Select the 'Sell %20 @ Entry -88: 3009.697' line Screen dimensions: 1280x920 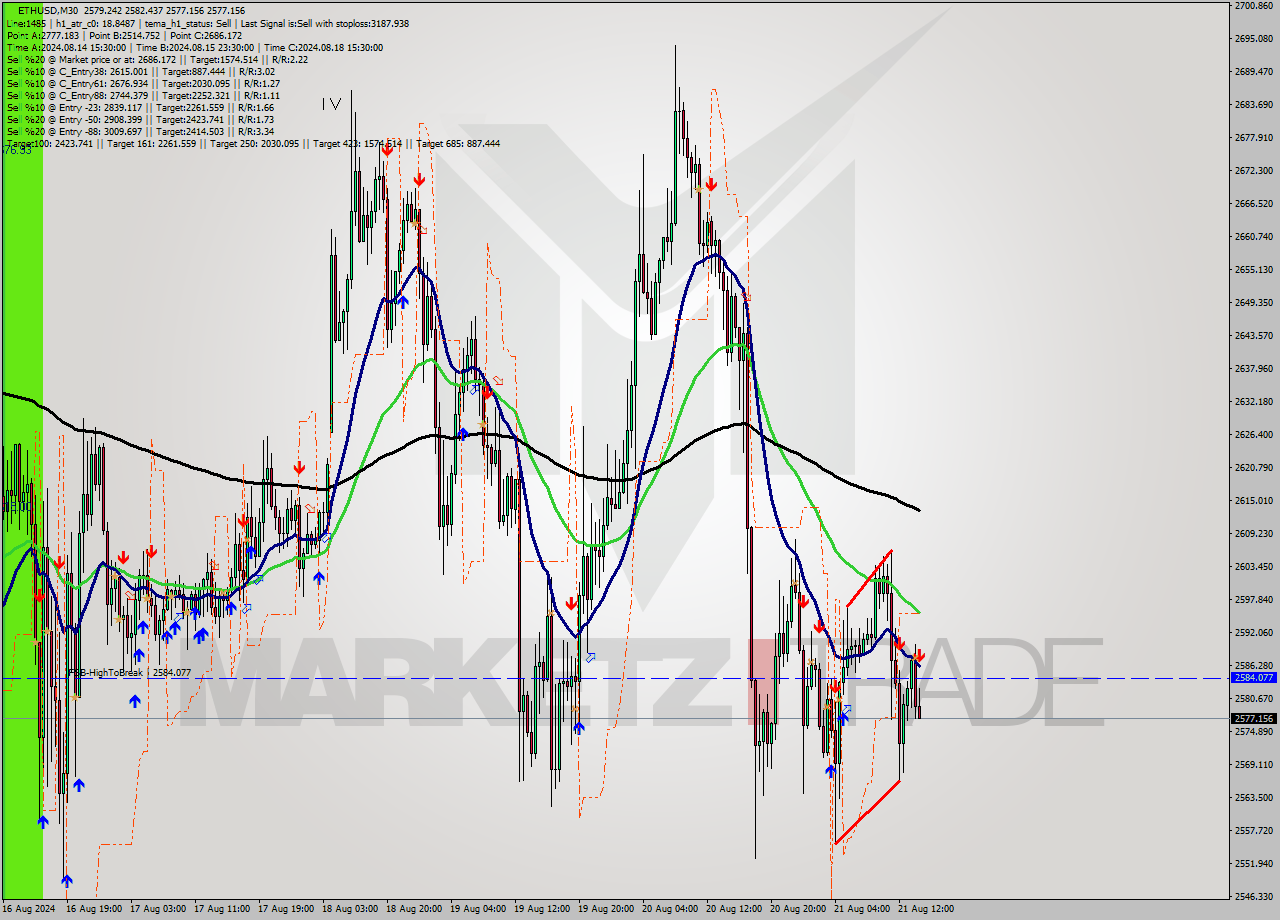point(140,131)
